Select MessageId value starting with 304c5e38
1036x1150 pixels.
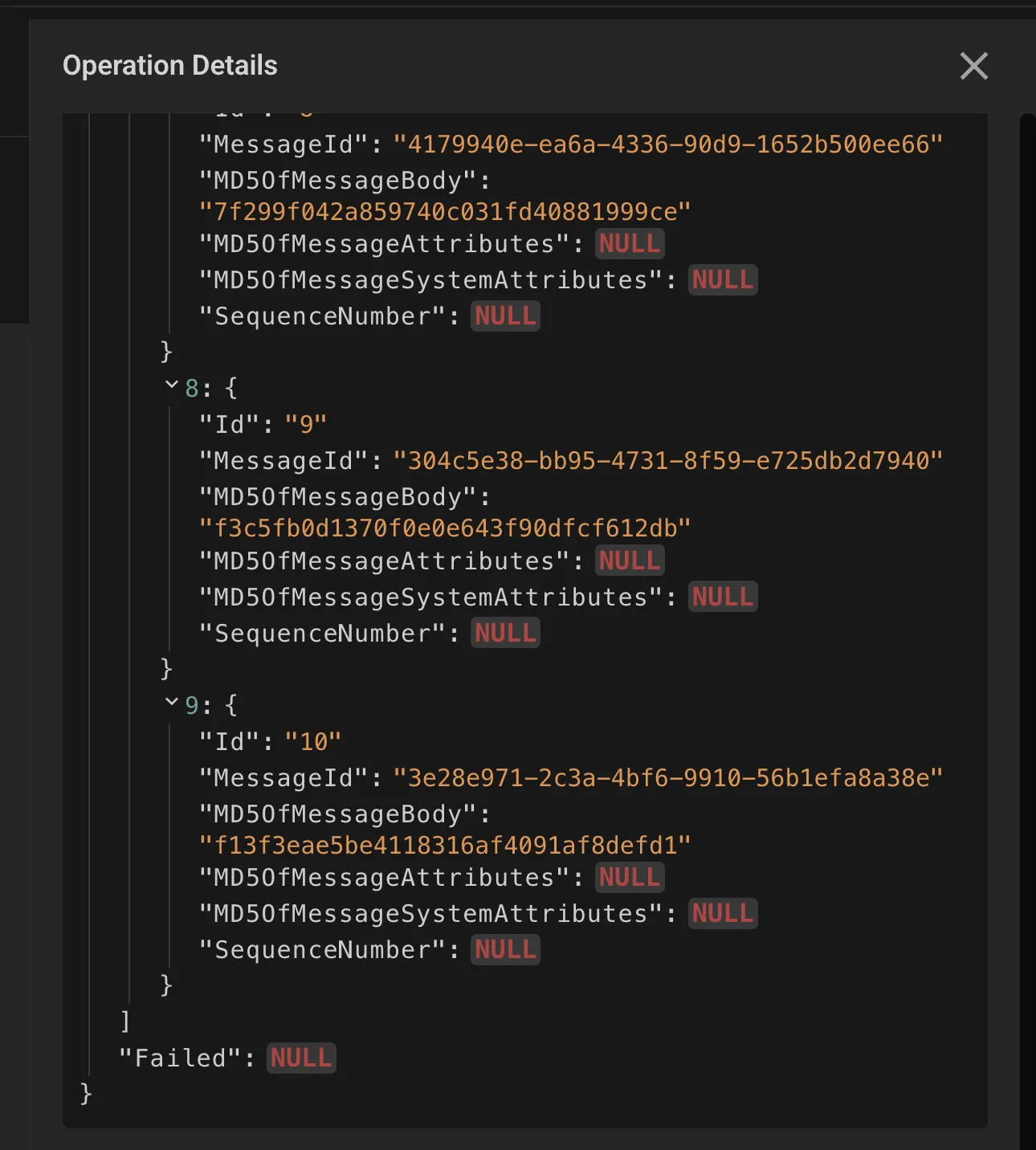667,461
